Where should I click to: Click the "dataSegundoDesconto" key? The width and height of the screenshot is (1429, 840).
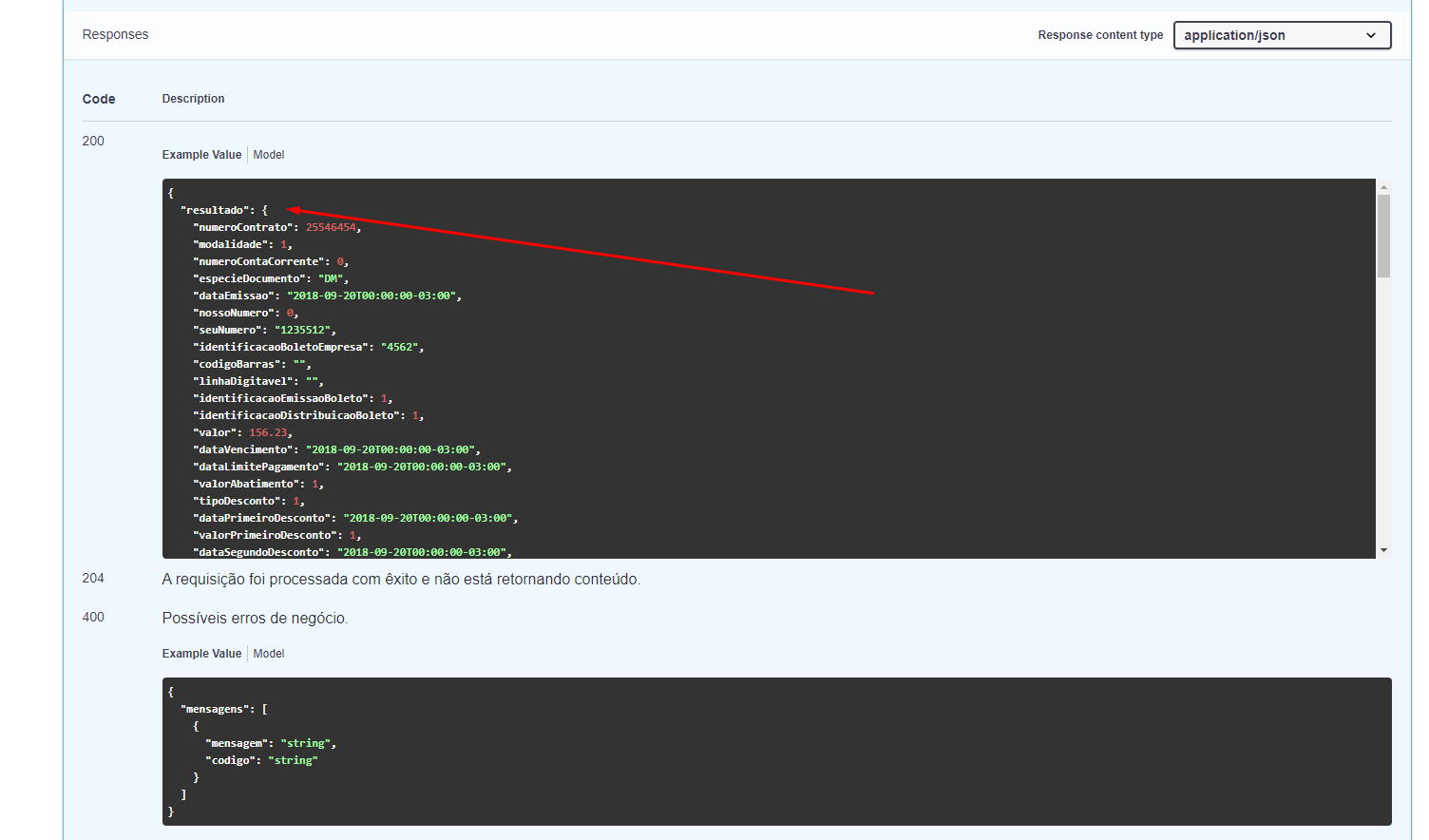tap(258, 552)
